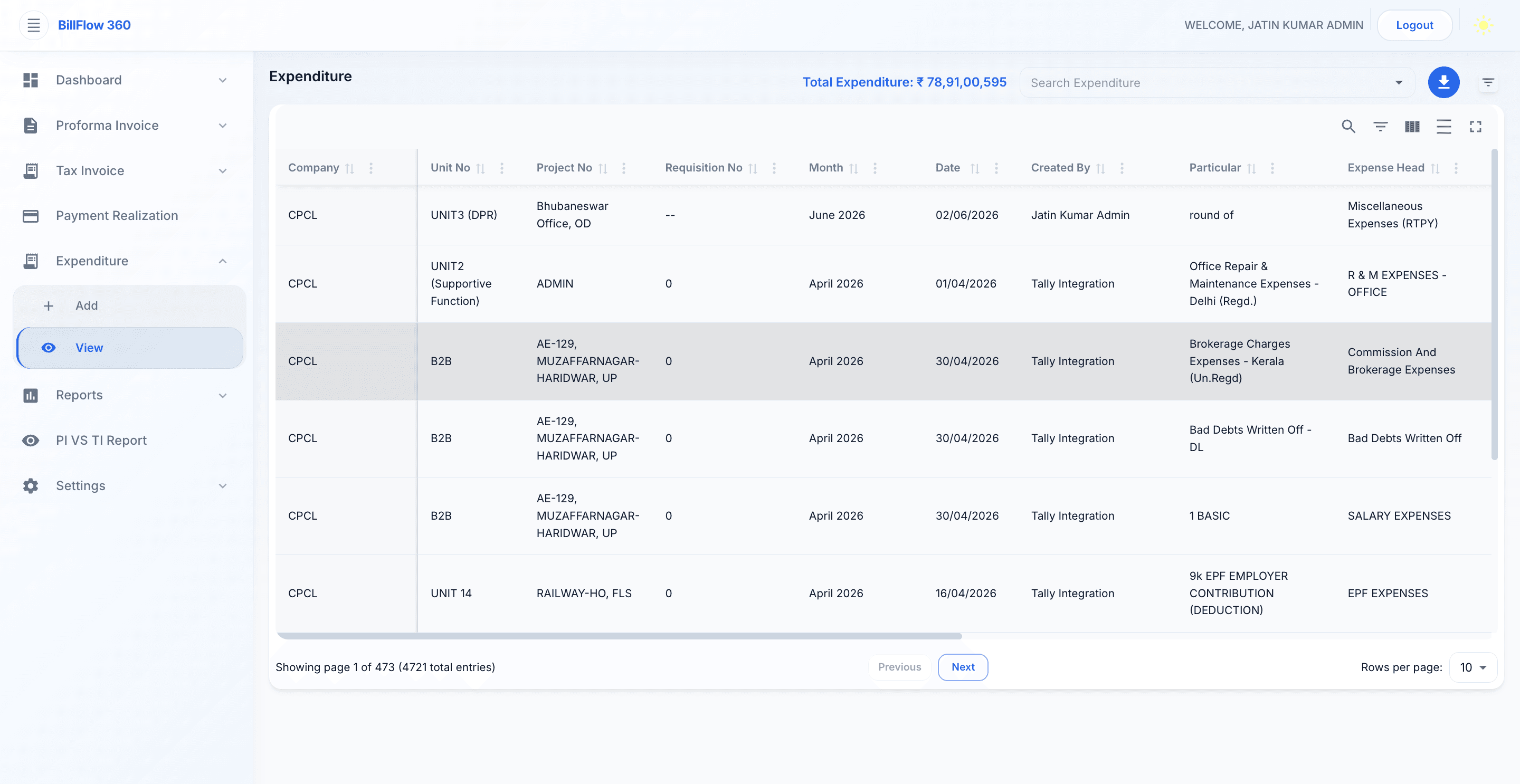Click the Previous page button

coord(899,667)
